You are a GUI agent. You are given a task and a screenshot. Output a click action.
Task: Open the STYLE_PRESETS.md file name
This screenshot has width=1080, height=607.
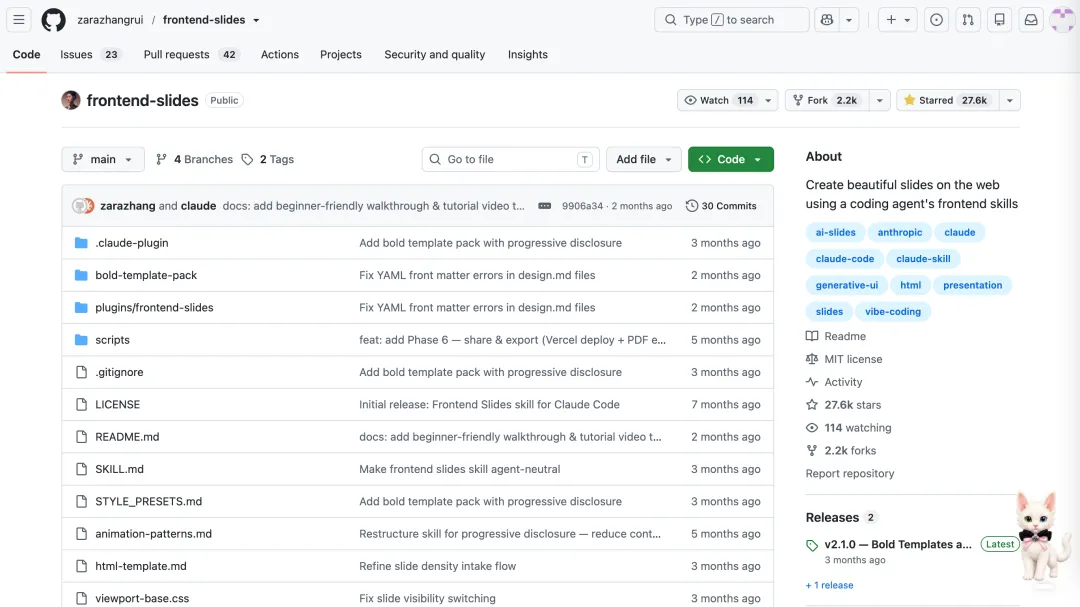(x=149, y=502)
